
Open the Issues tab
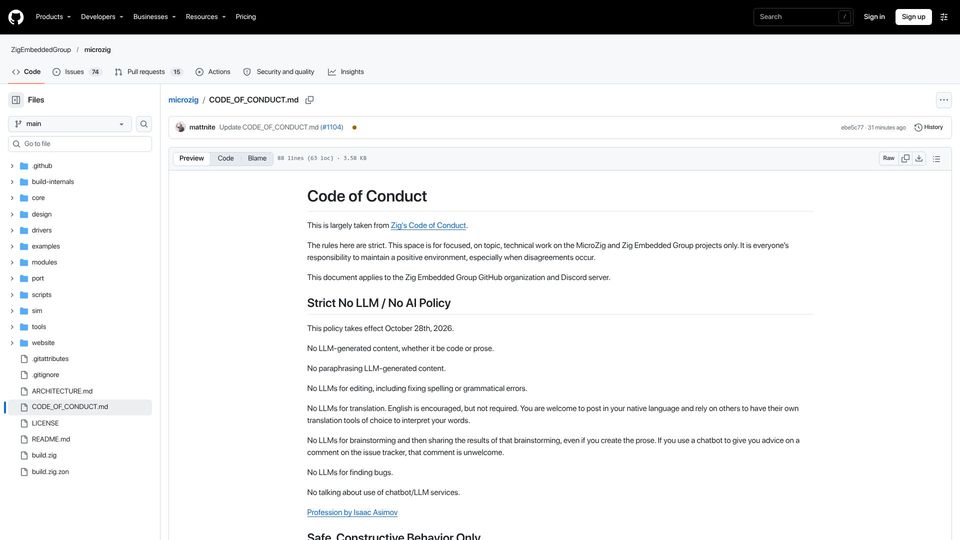coord(77,72)
